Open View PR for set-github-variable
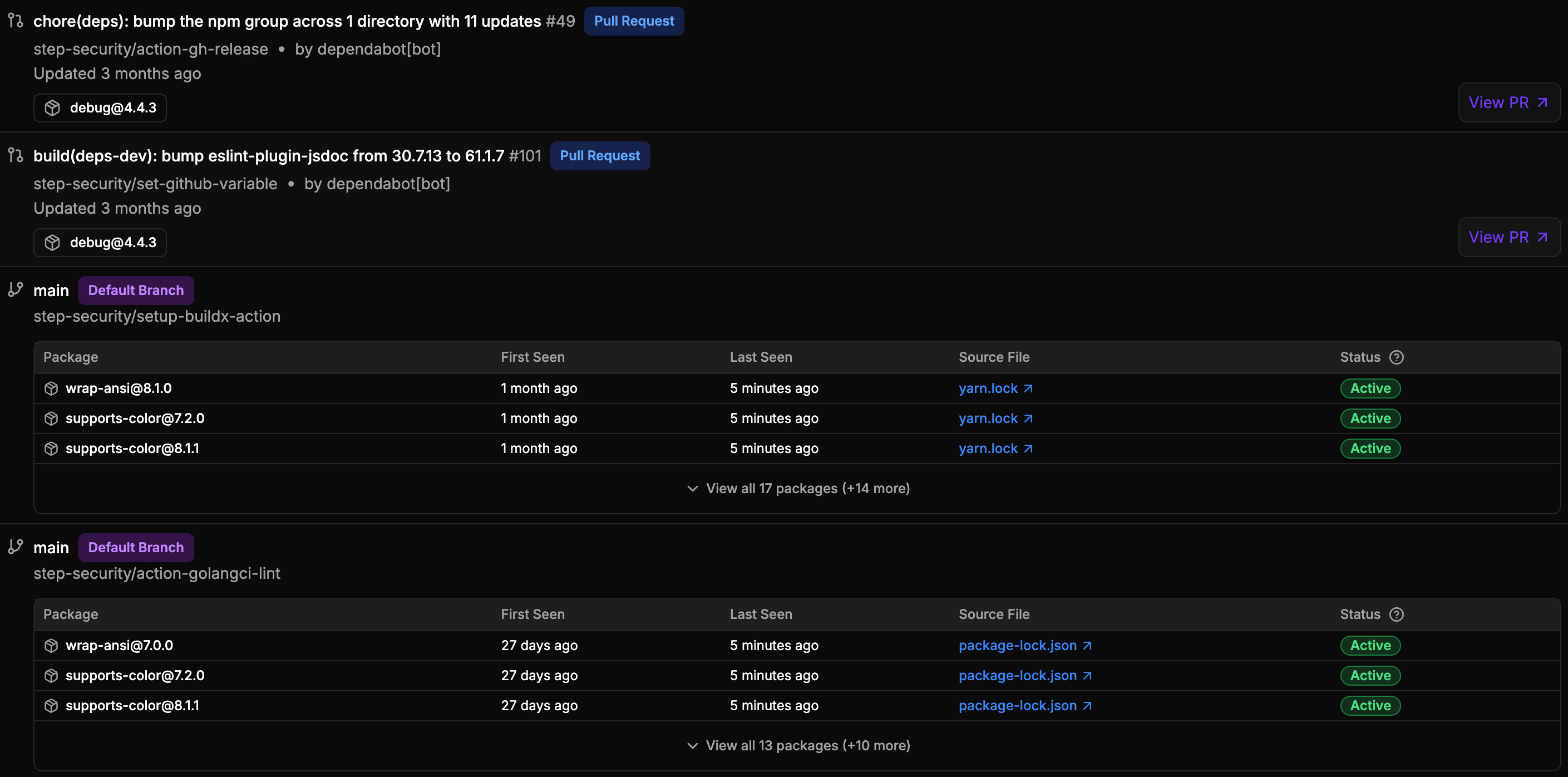 point(1508,237)
